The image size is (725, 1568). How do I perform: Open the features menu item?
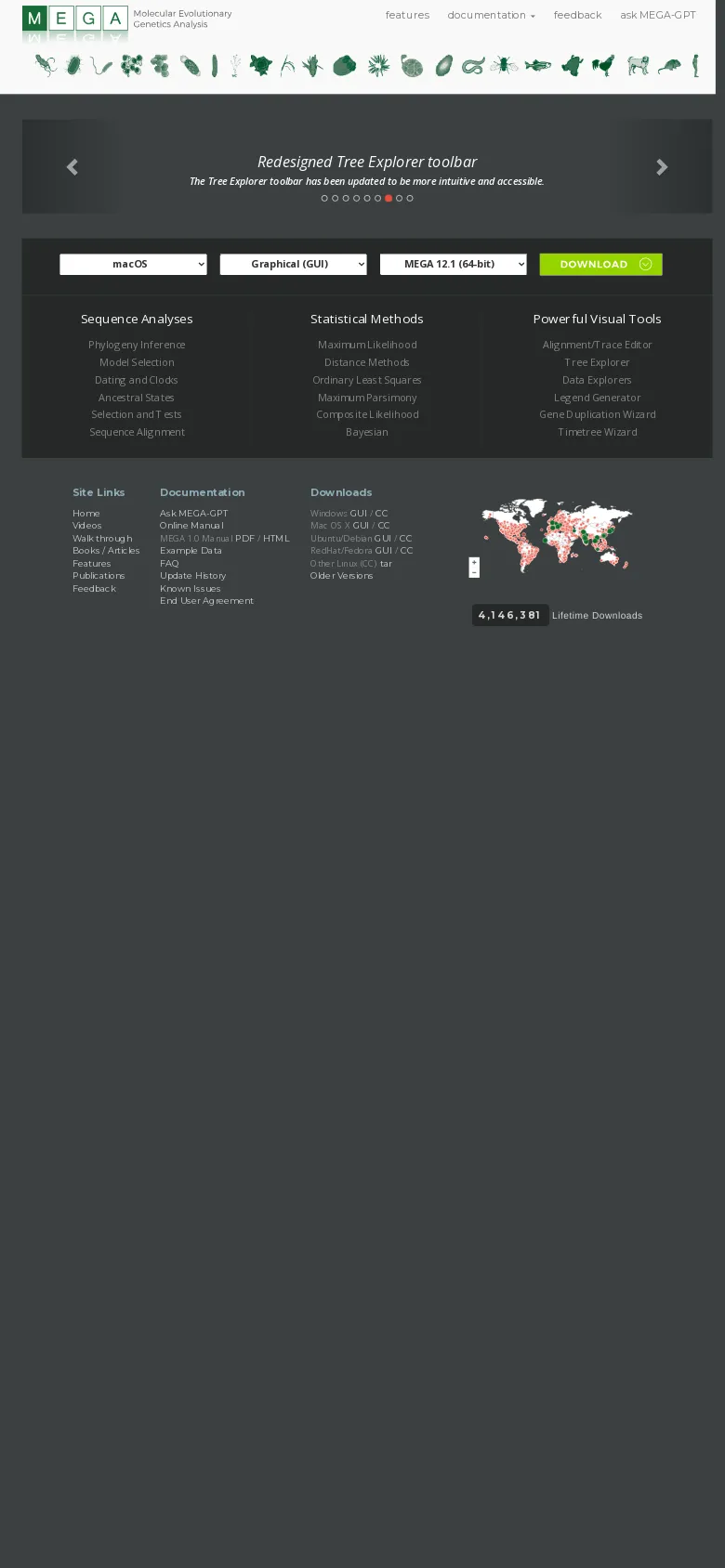point(407,15)
